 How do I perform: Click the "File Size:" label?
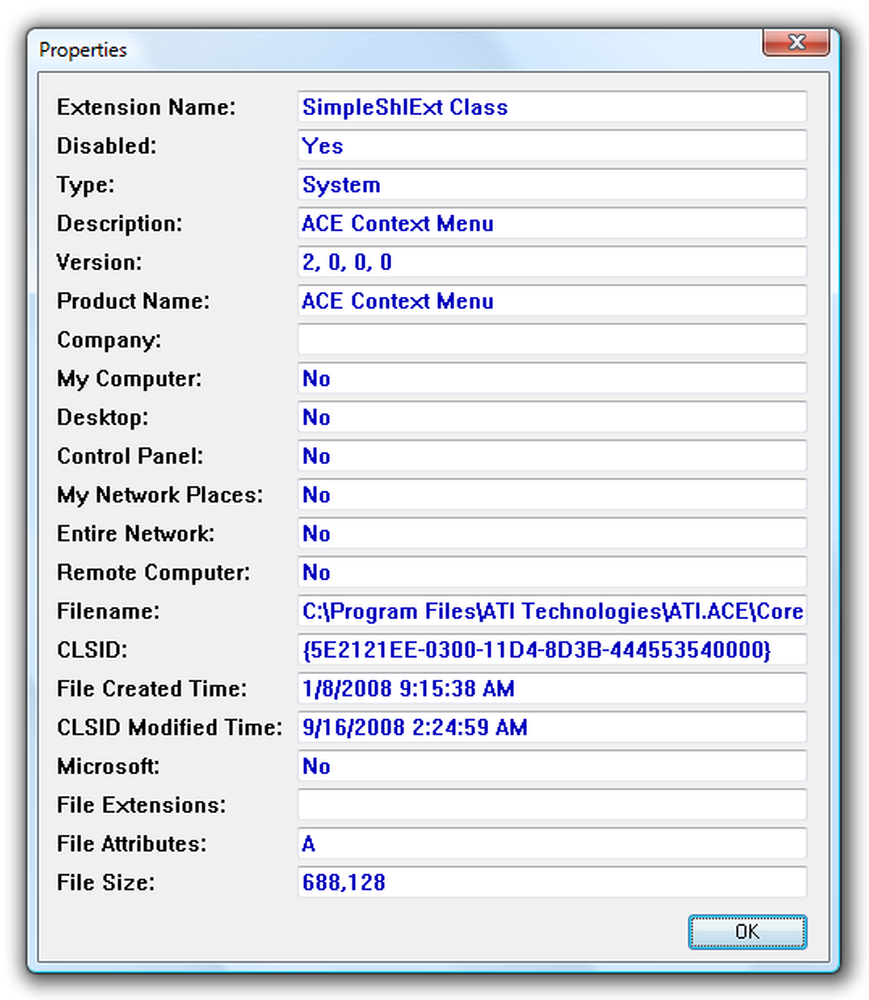(106, 883)
